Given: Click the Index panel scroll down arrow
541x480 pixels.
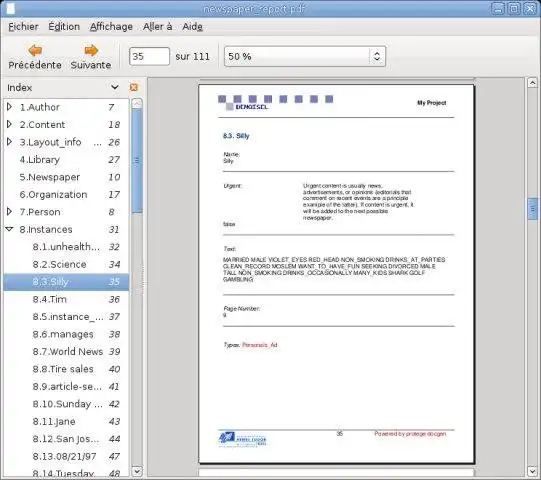Looking at the screenshot, I should 137,471.
